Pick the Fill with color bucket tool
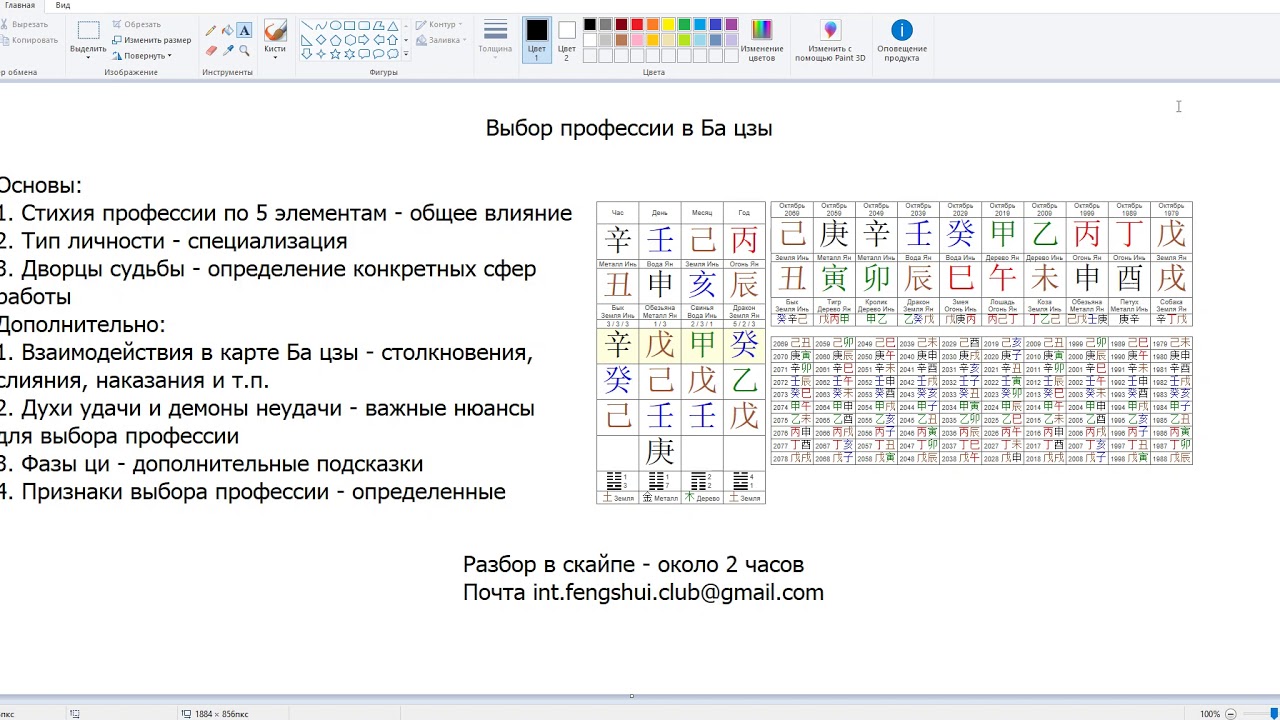 tap(228, 31)
